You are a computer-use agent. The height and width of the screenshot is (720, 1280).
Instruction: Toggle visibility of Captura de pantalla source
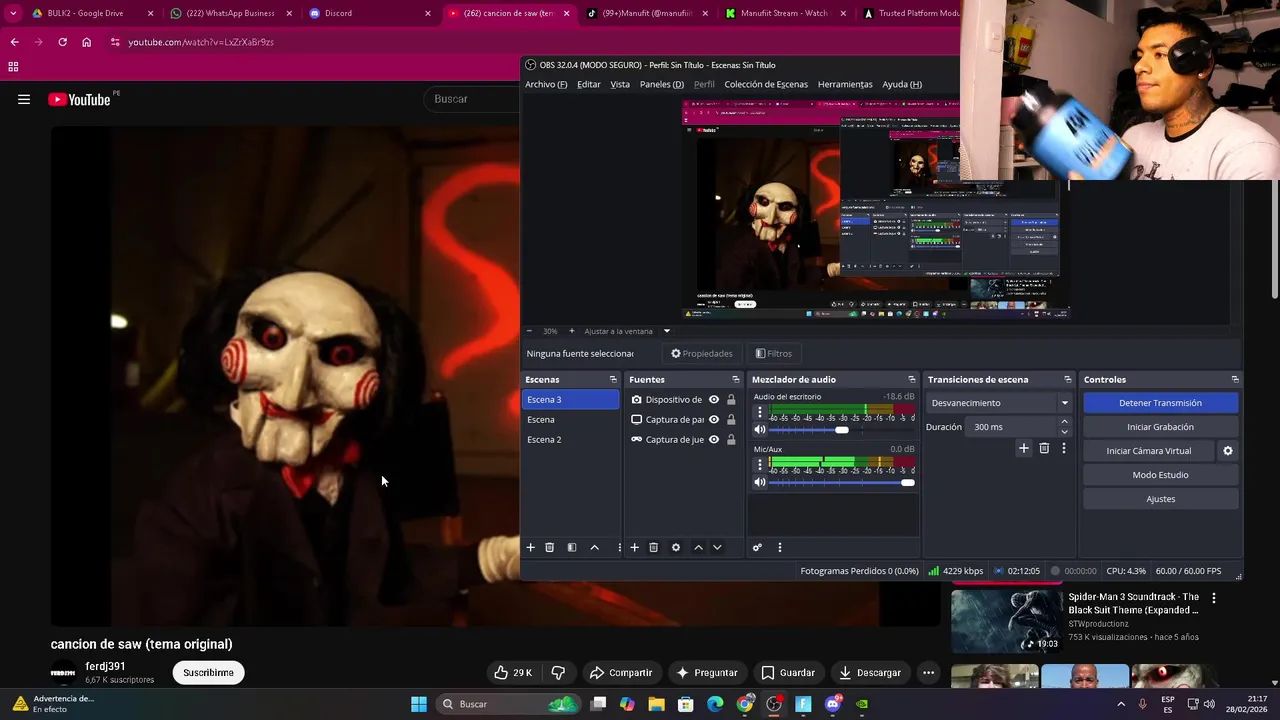(x=713, y=419)
